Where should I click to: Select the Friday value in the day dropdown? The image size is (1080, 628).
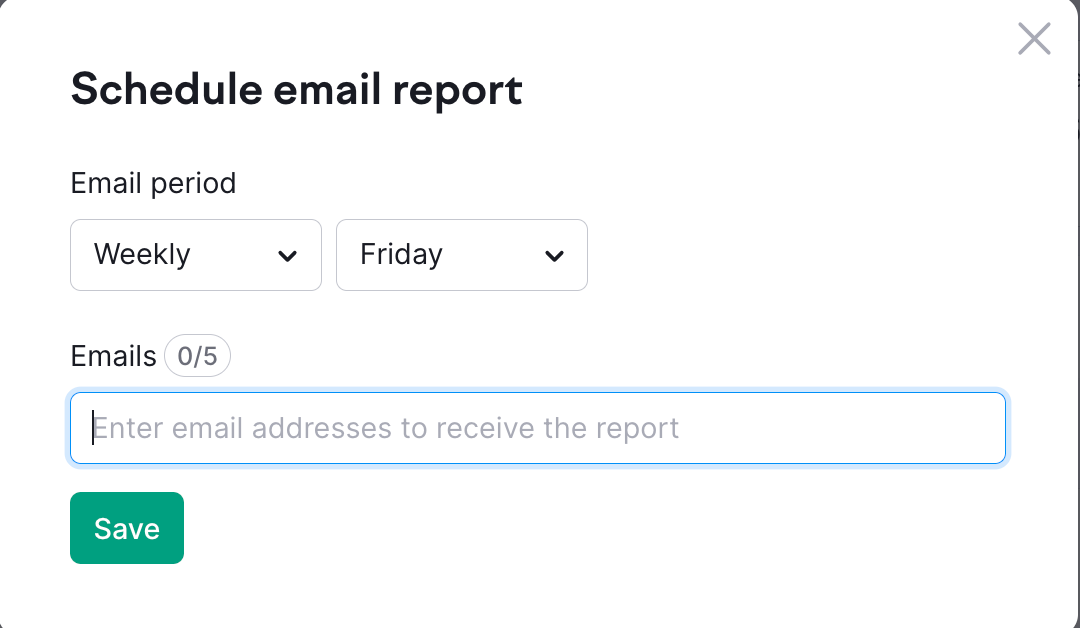click(461, 254)
